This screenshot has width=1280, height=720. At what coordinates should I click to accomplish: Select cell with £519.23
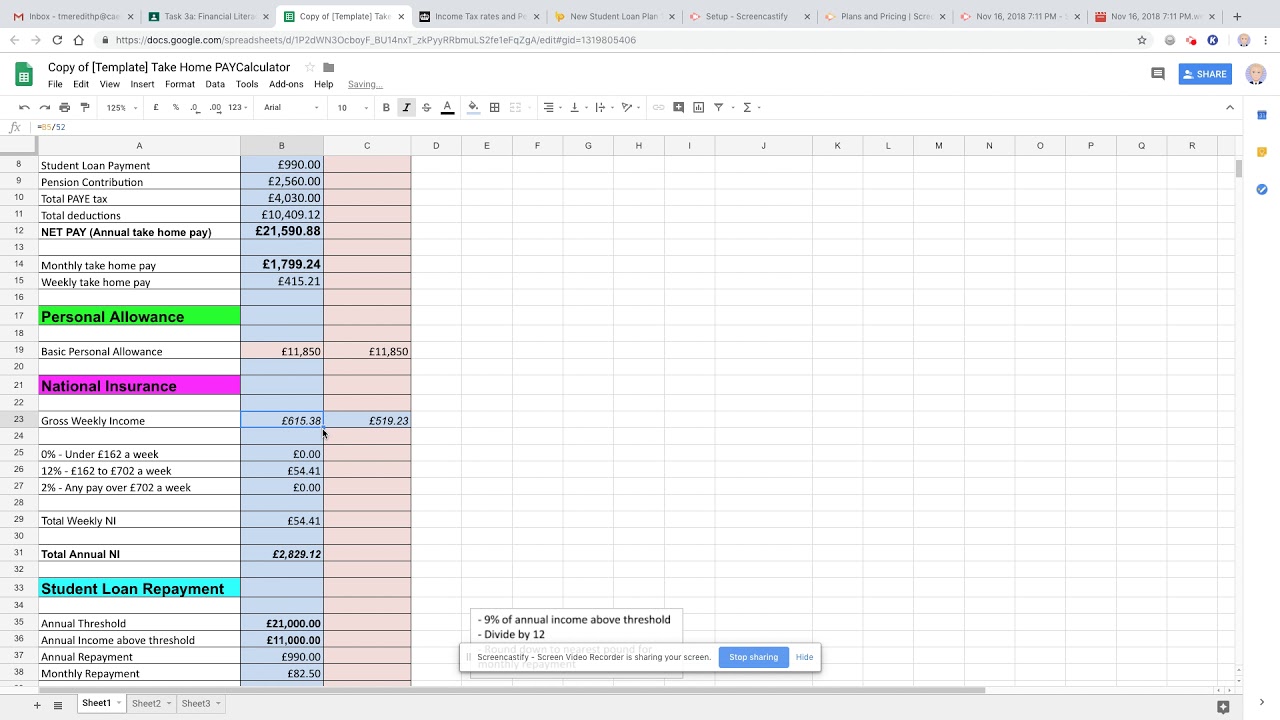(367, 421)
